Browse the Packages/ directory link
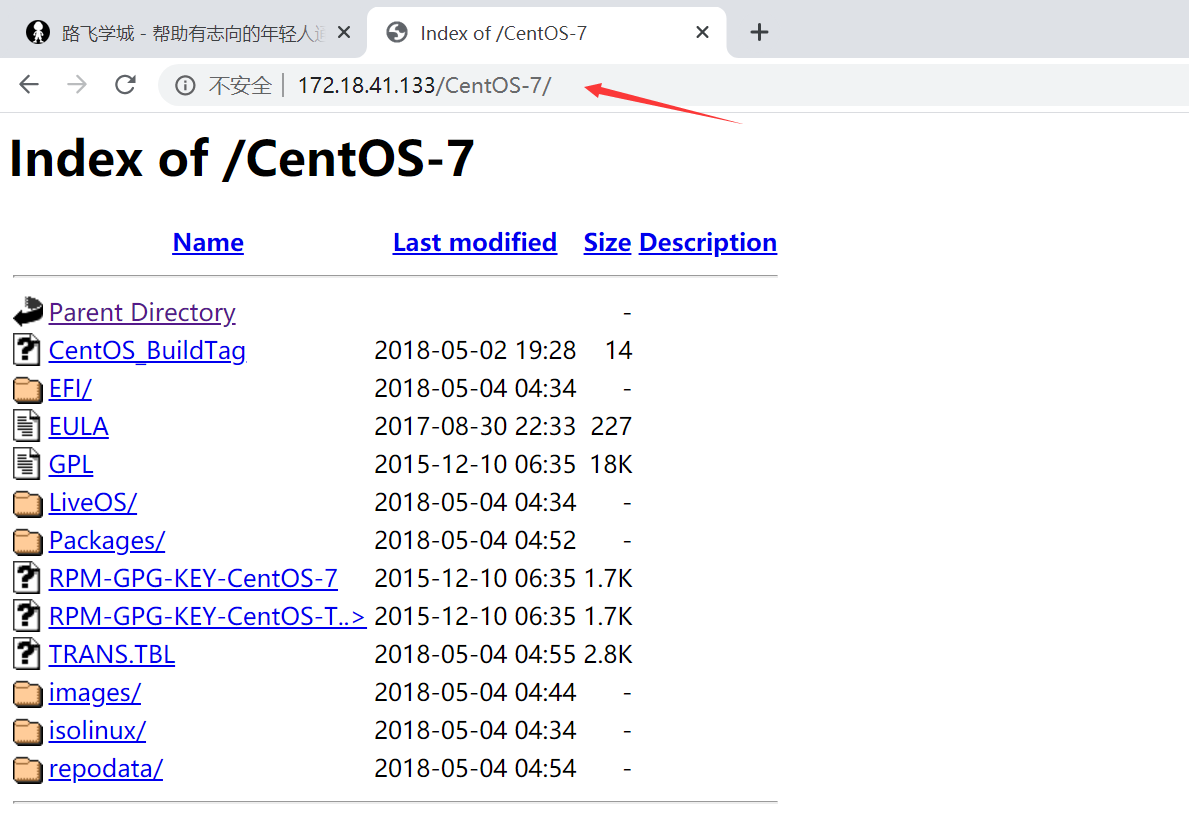This screenshot has height=834, width=1189. click(106, 541)
